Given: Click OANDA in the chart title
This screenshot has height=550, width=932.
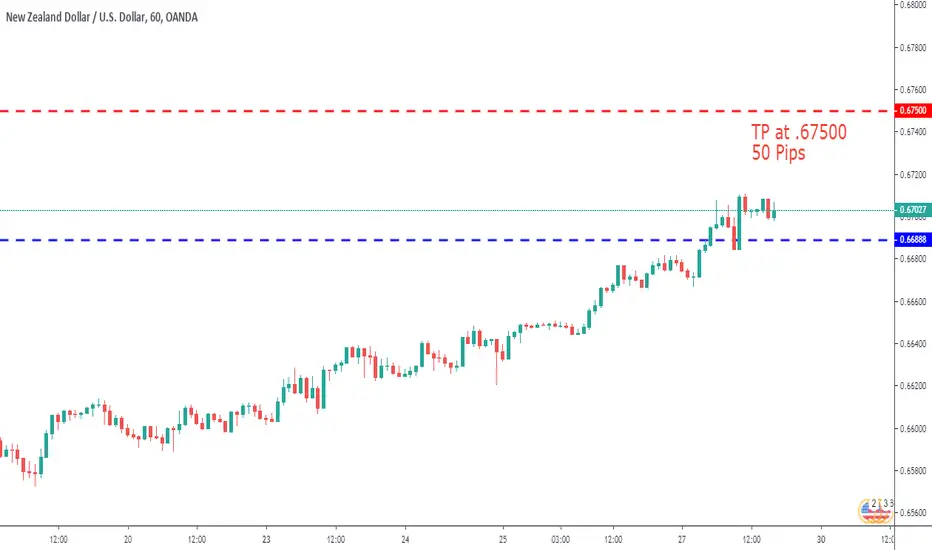Looking at the screenshot, I should [x=181, y=17].
